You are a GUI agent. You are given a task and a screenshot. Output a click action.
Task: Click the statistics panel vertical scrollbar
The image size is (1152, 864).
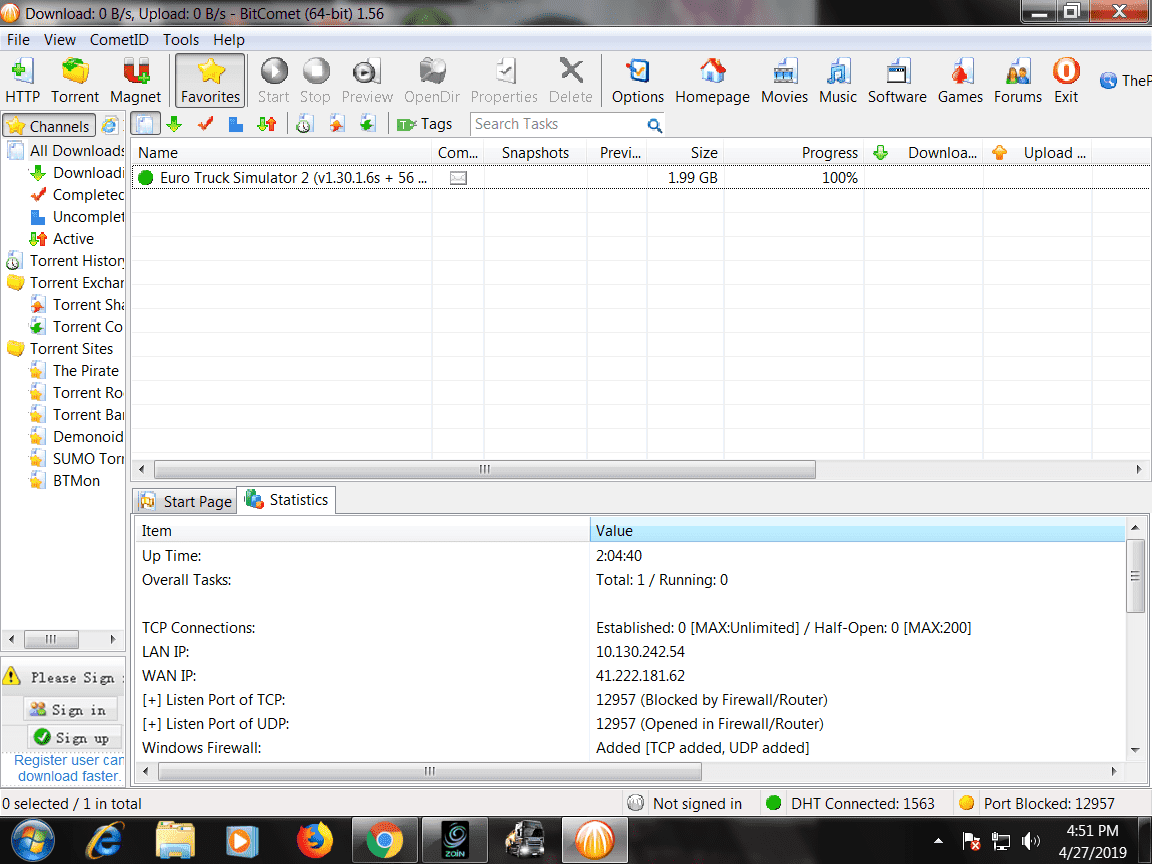pos(1135,577)
